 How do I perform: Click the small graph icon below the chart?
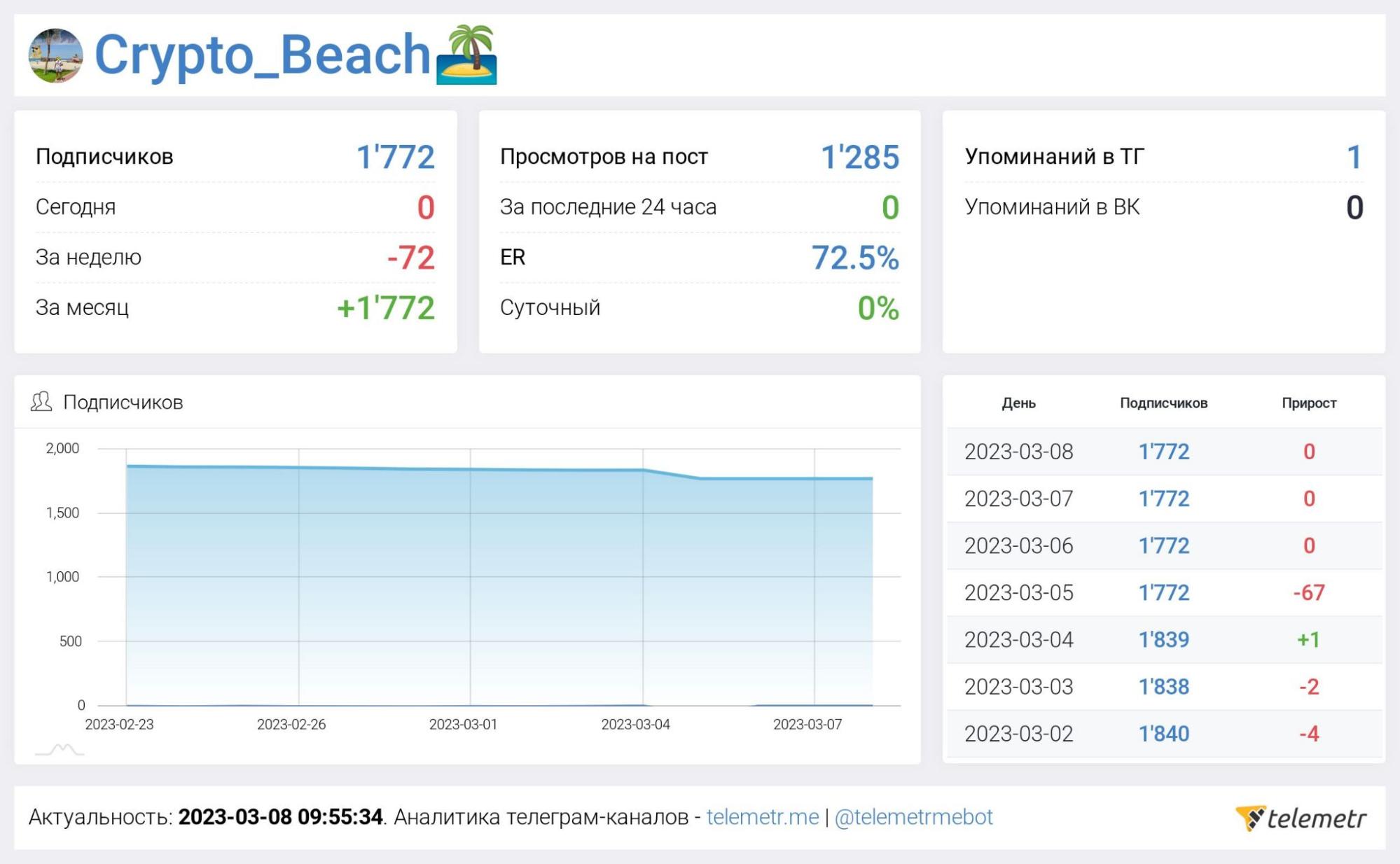click(60, 750)
